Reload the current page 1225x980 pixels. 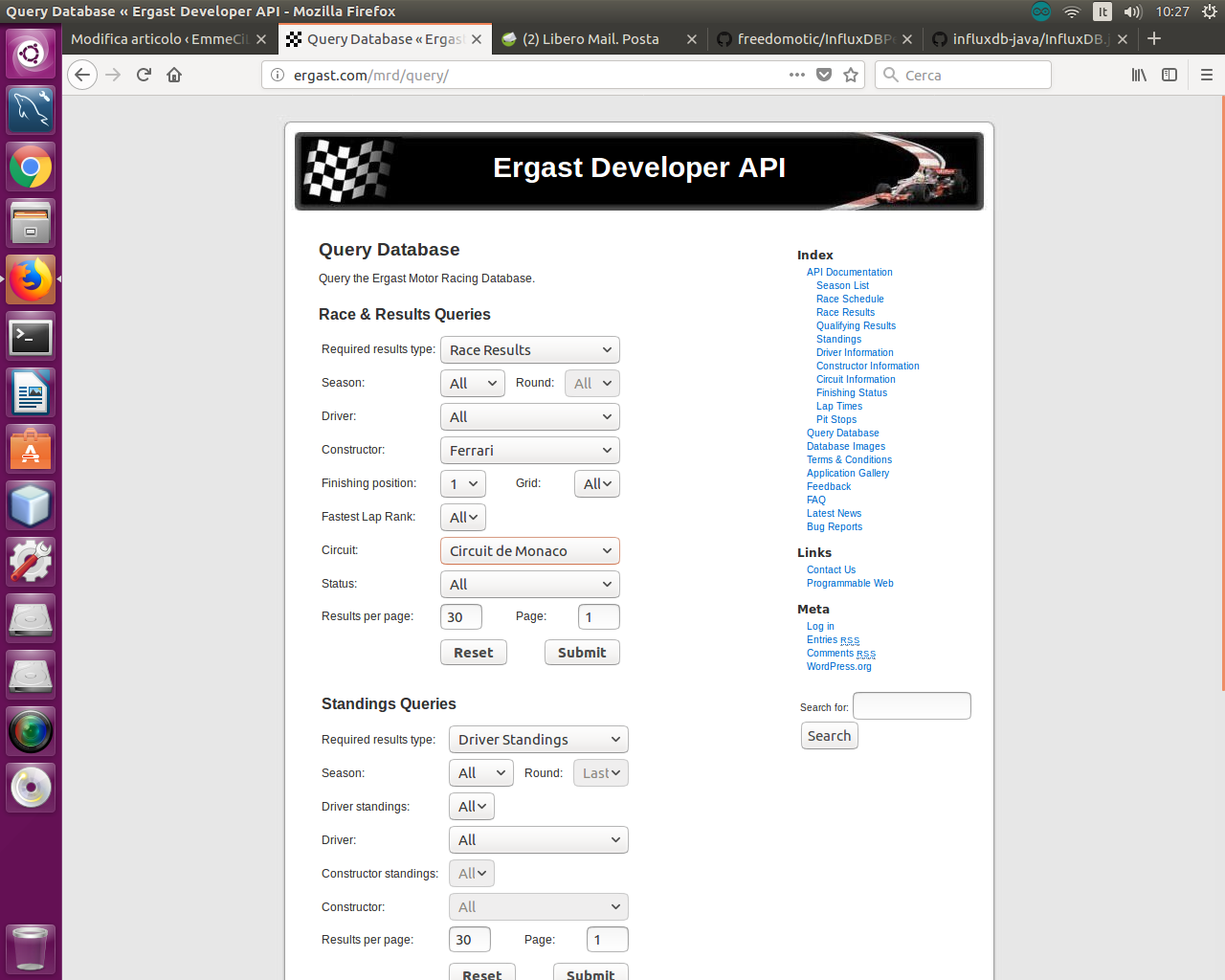[x=144, y=75]
